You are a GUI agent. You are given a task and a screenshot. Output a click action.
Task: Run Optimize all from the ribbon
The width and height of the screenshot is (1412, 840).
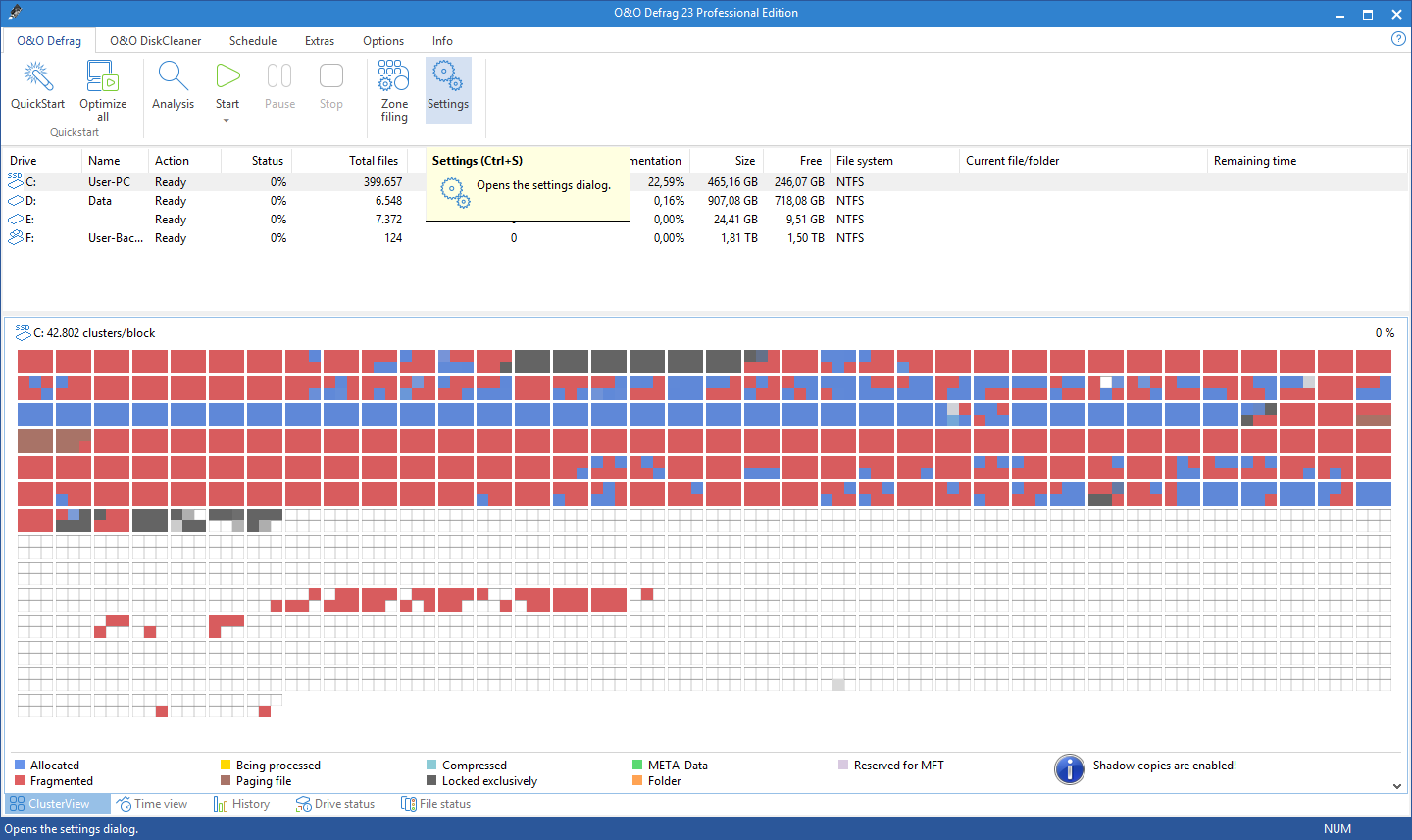[x=103, y=76]
